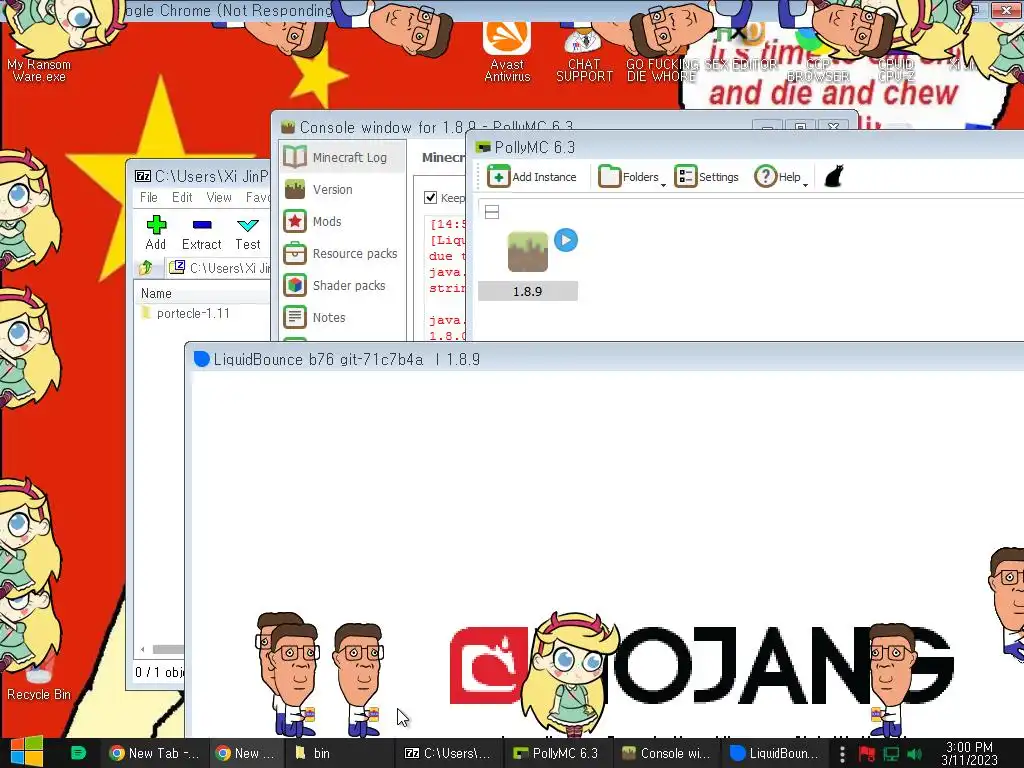The image size is (1024, 768).
Task: Click the up folder arrow in 7-Zip
Action: click(146, 268)
